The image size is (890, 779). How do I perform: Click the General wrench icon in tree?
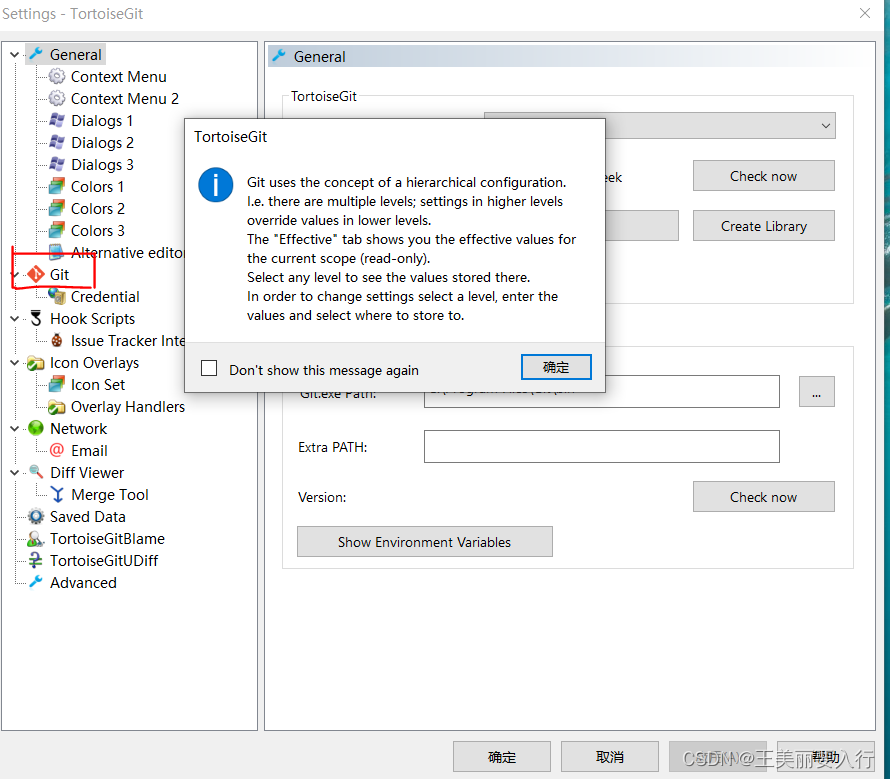[36, 54]
